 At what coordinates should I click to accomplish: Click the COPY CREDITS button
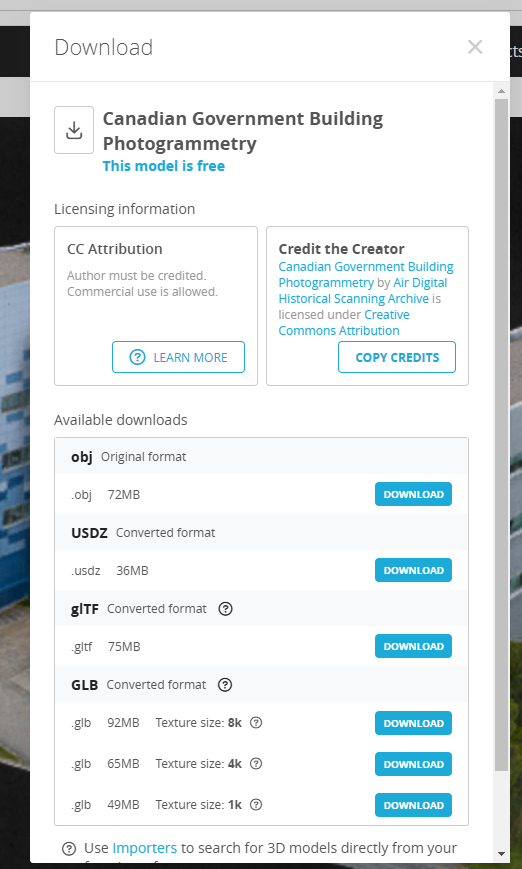397,357
